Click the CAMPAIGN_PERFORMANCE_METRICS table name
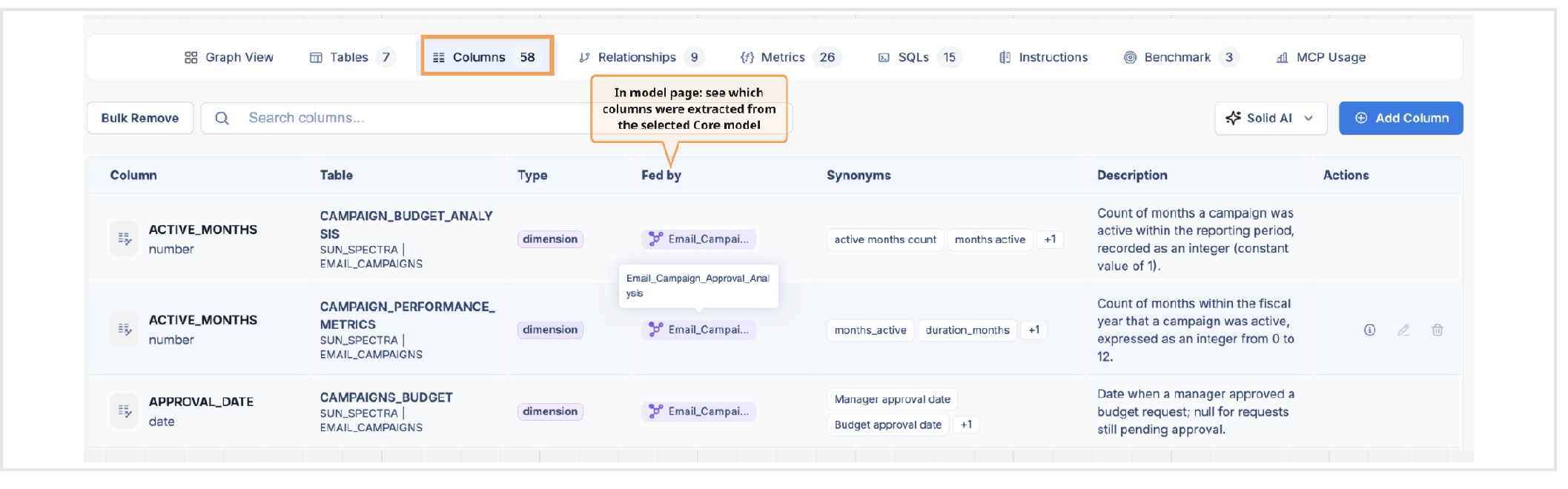 tap(407, 316)
